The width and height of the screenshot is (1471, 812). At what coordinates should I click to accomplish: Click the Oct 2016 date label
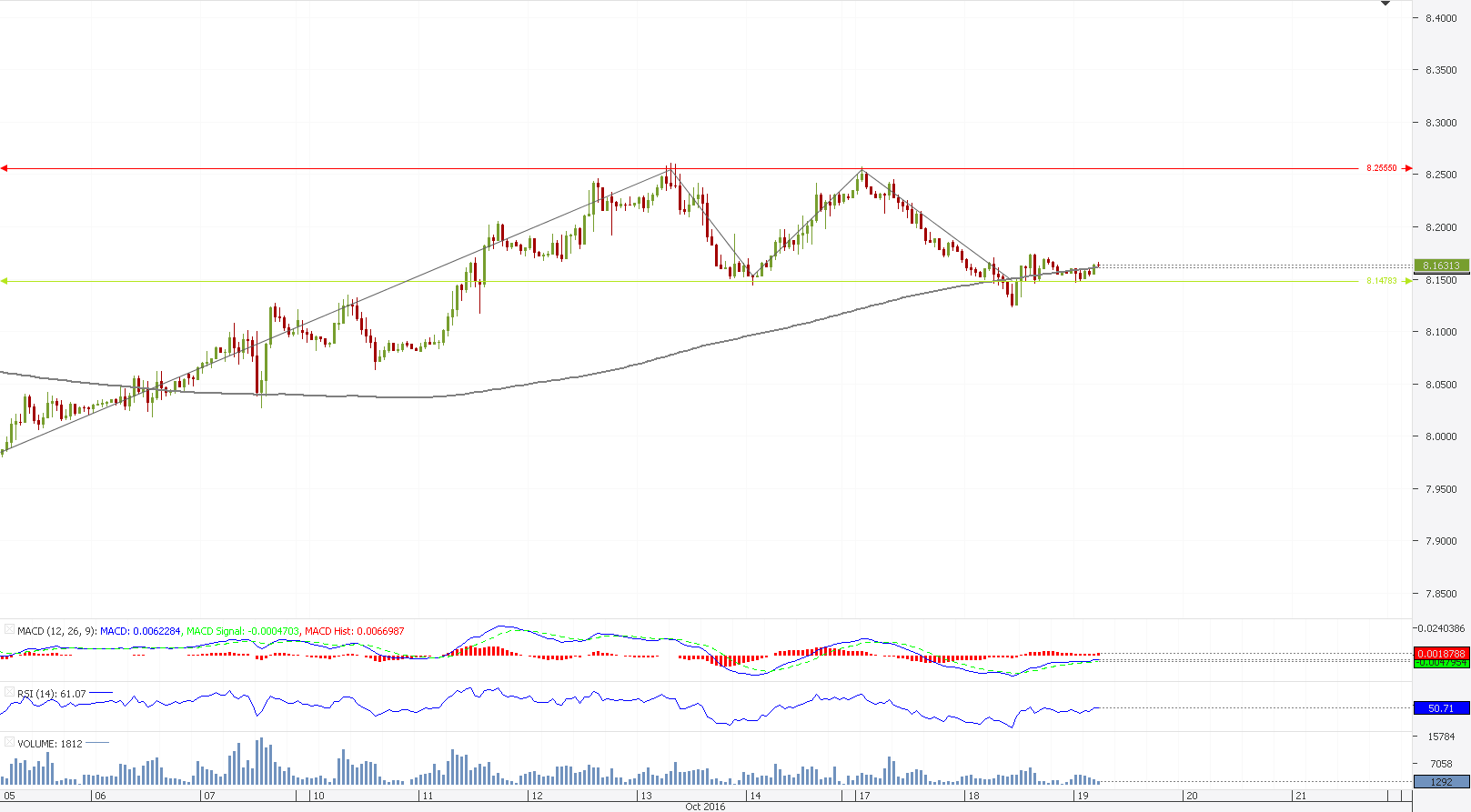706,807
